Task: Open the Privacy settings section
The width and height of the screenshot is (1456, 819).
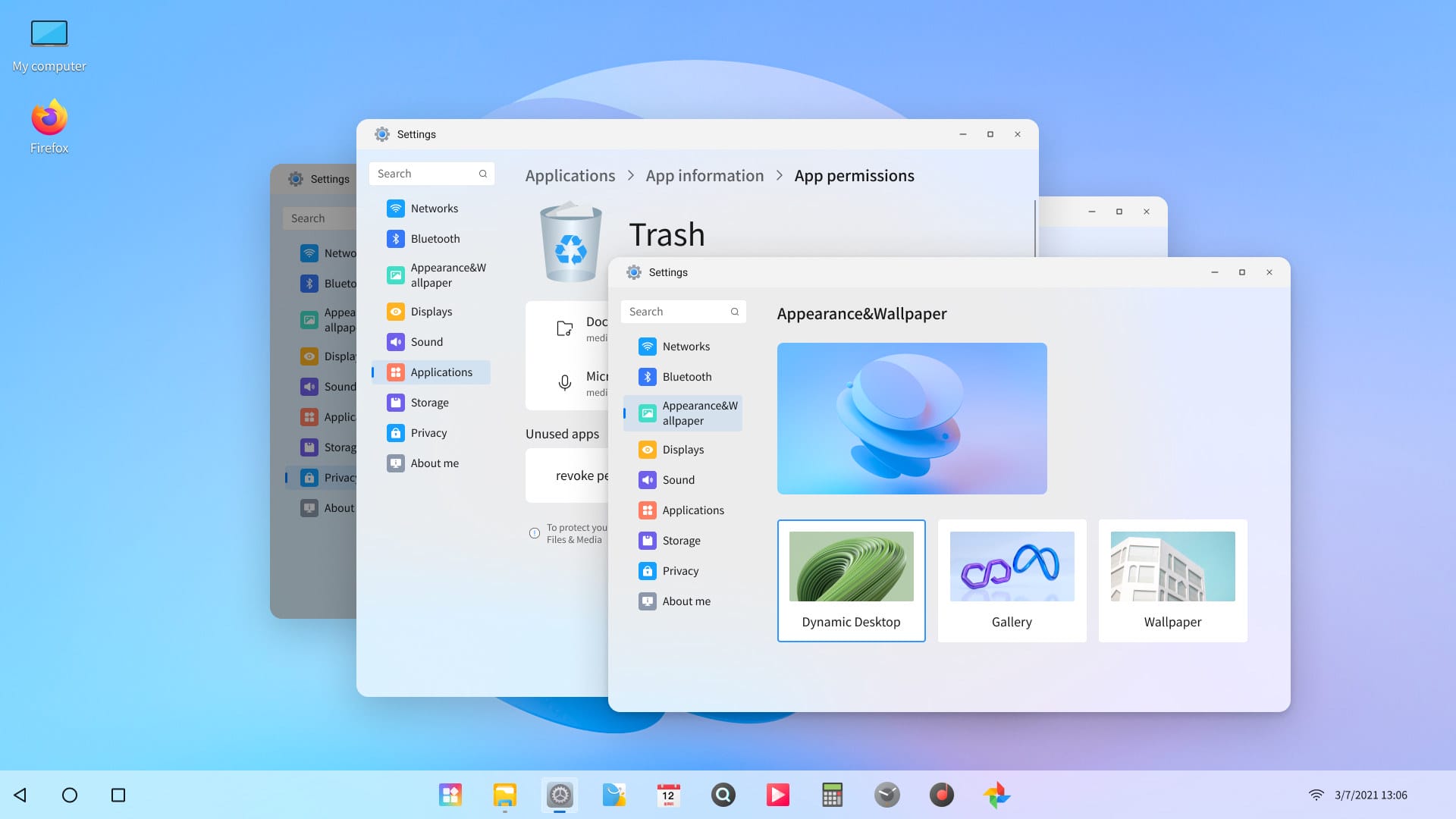Action: 679,570
